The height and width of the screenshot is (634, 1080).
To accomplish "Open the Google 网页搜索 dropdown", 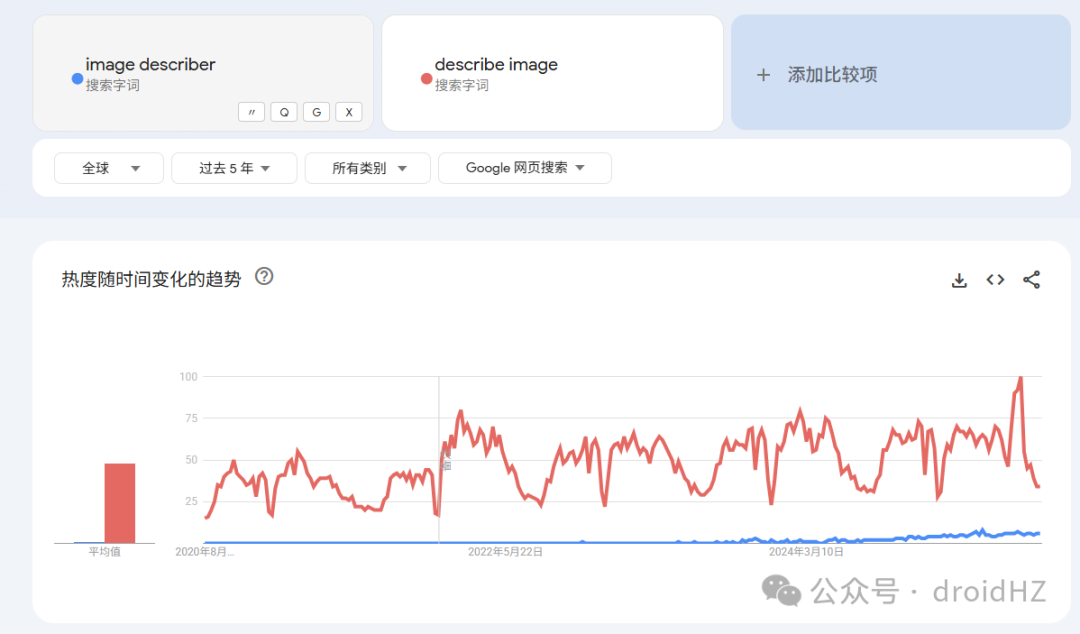I will (525, 168).
